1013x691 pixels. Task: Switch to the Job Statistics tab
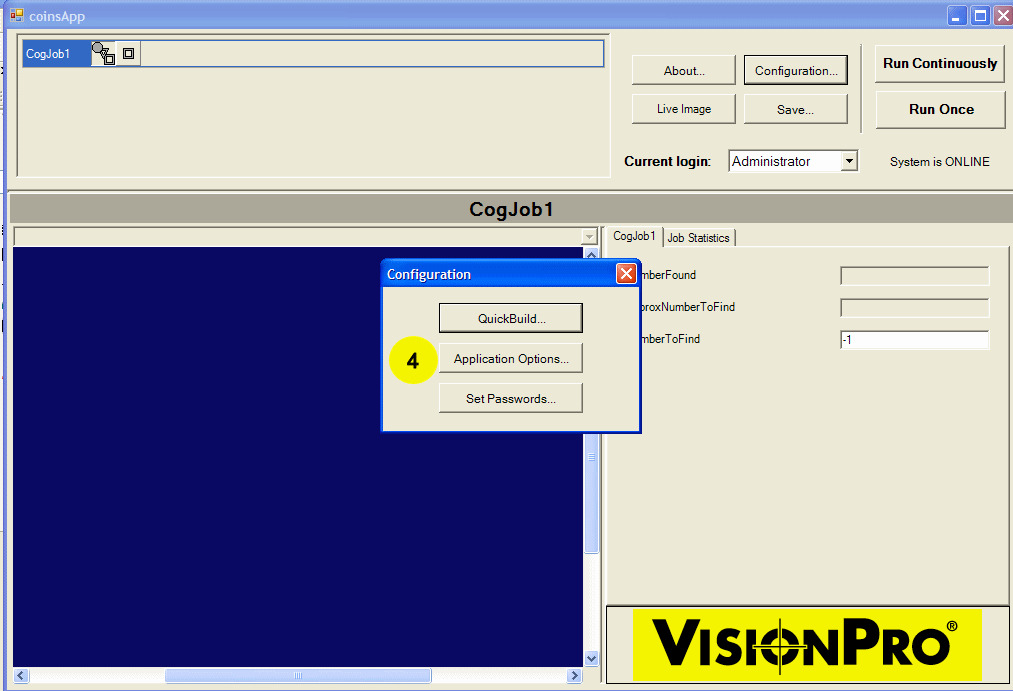point(699,238)
